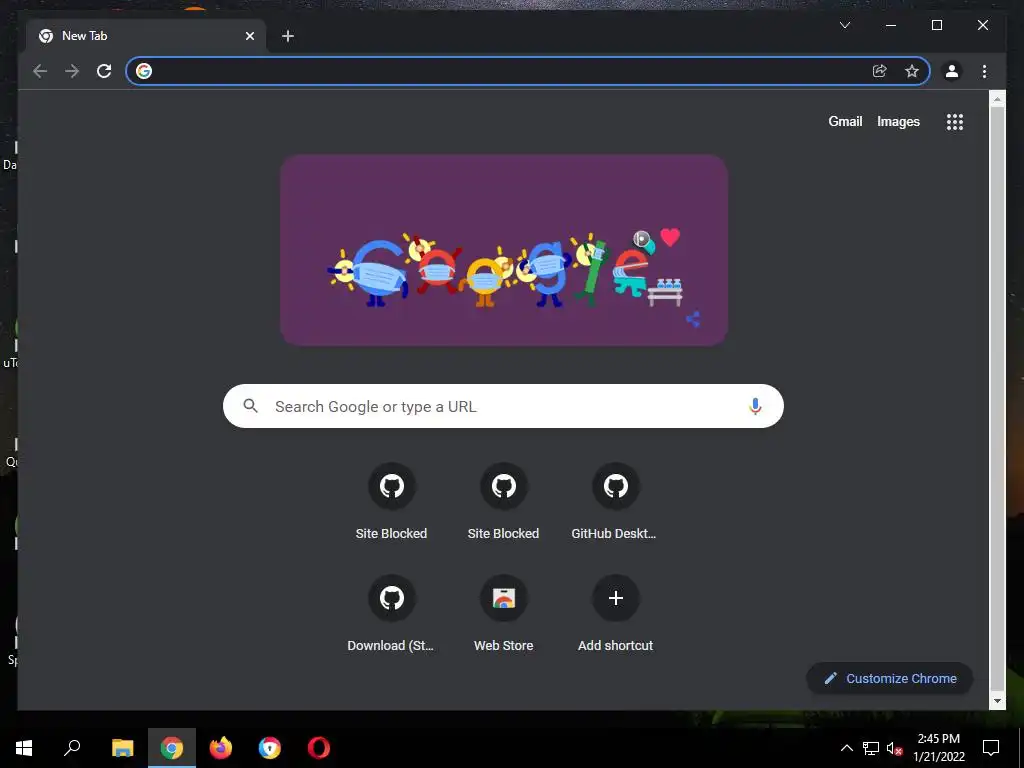This screenshot has height=768, width=1024.
Task: Open the Google apps grid
Action: tap(955, 122)
